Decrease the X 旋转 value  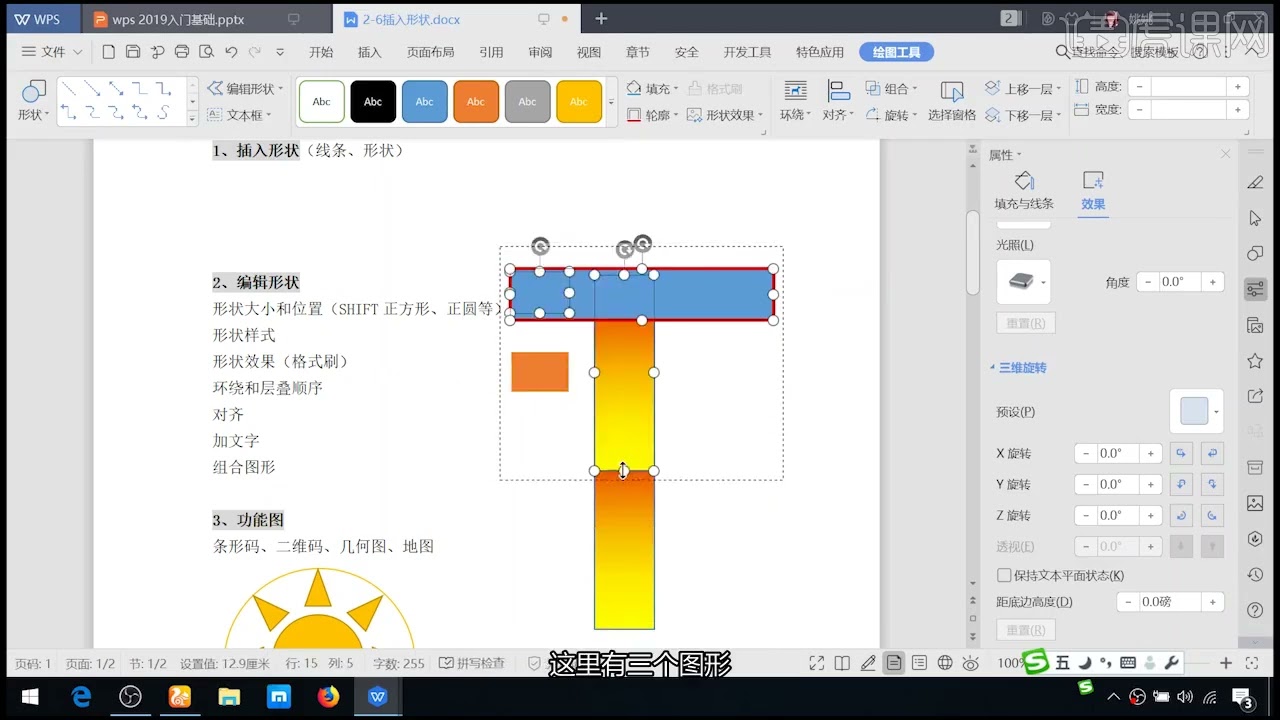pos(1087,453)
